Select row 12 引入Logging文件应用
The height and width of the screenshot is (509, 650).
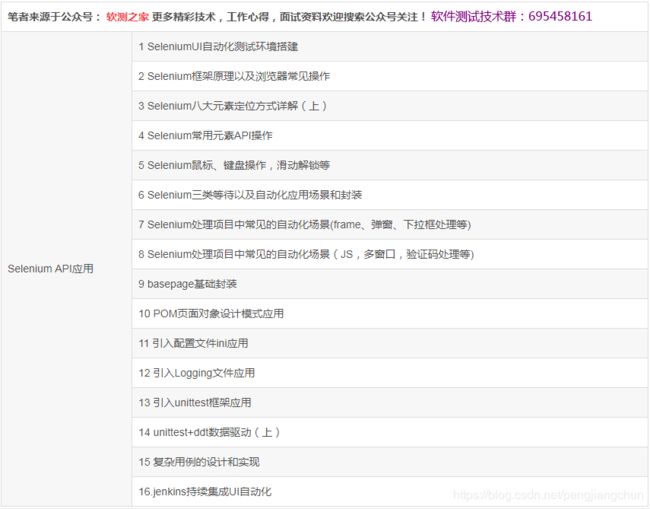[x=390, y=373]
